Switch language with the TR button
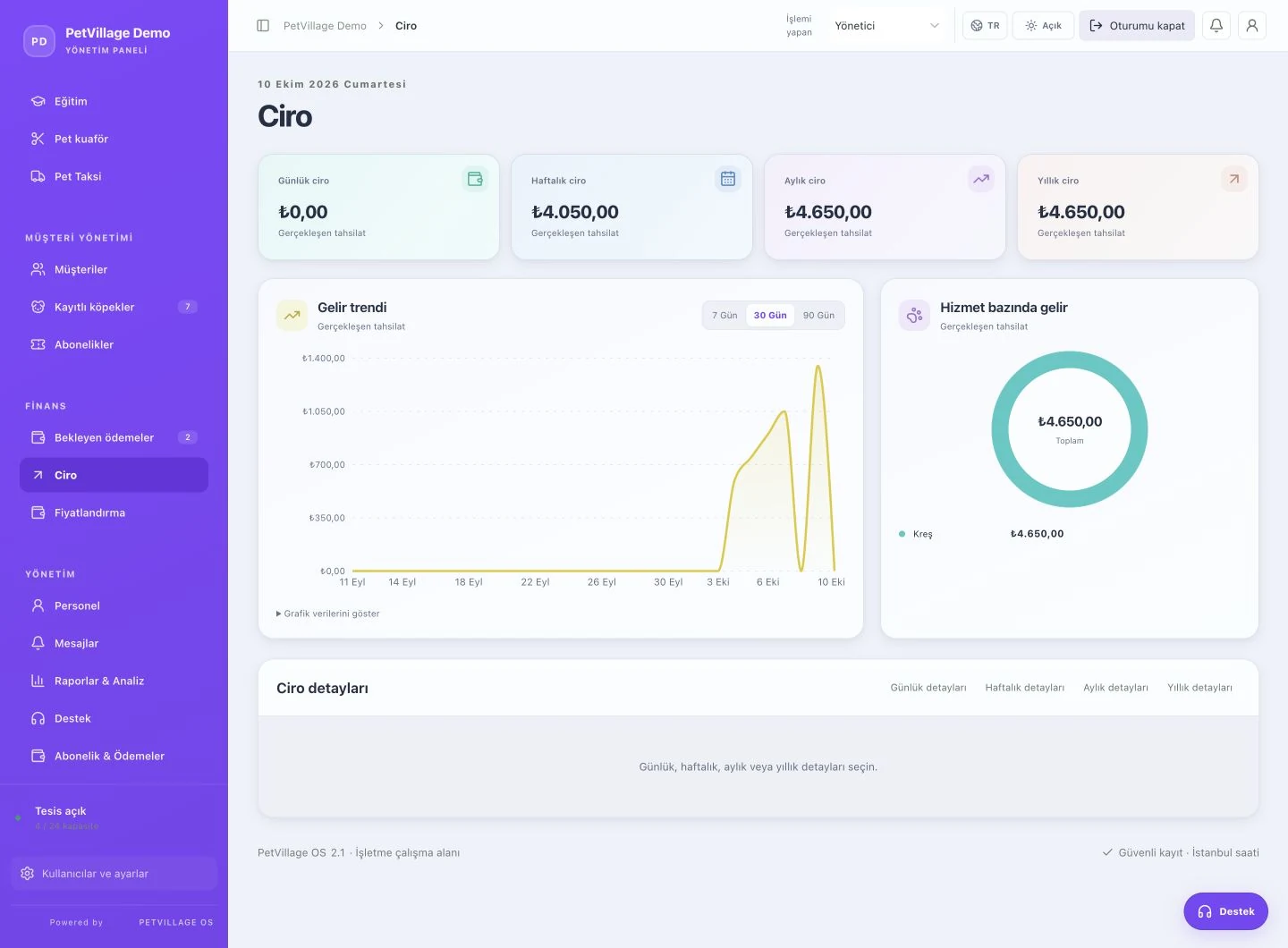1288x948 pixels. click(985, 26)
